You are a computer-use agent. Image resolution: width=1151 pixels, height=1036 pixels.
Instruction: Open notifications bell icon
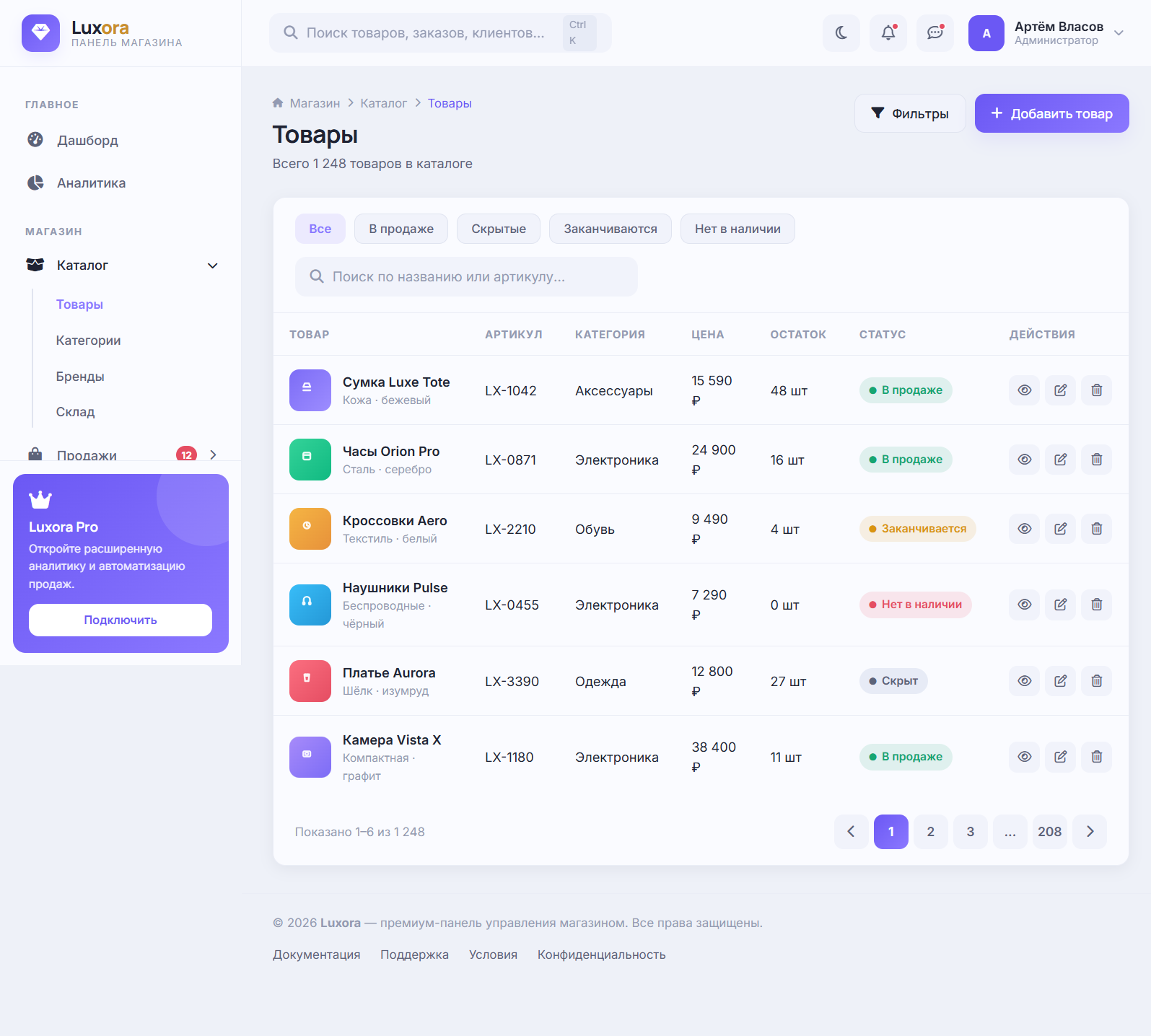point(888,33)
